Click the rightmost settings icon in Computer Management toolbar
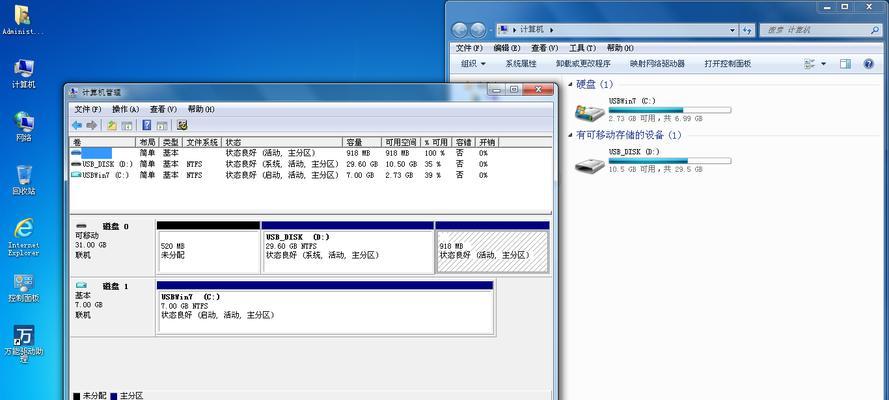 pos(182,125)
